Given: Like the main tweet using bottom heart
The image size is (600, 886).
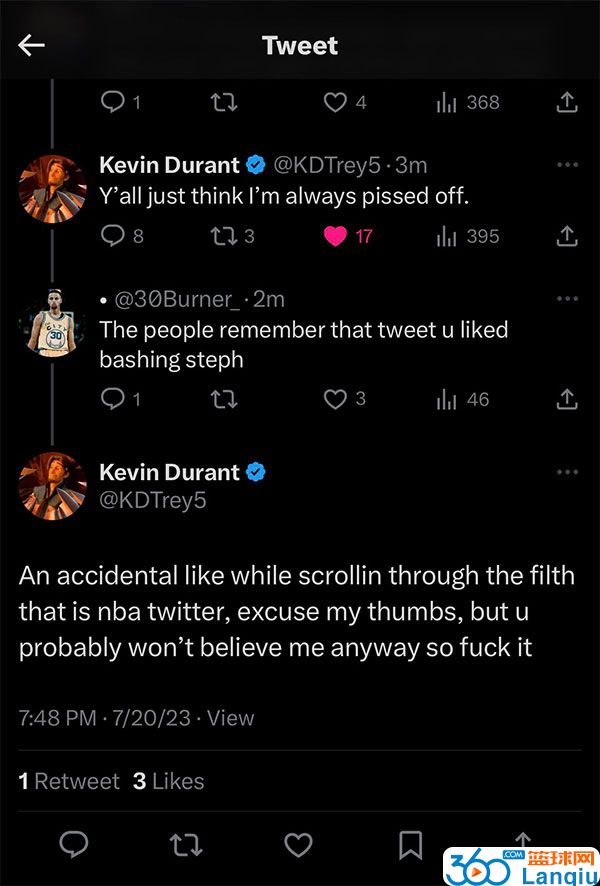Looking at the screenshot, I should tap(298, 845).
